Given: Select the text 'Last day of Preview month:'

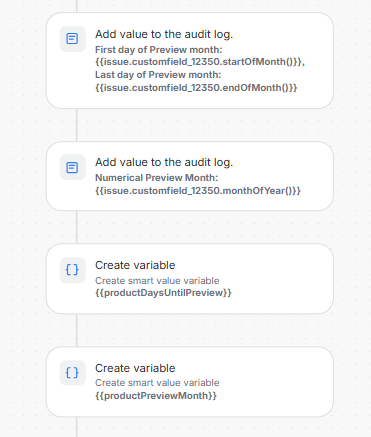Looking at the screenshot, I should point(158,75).
